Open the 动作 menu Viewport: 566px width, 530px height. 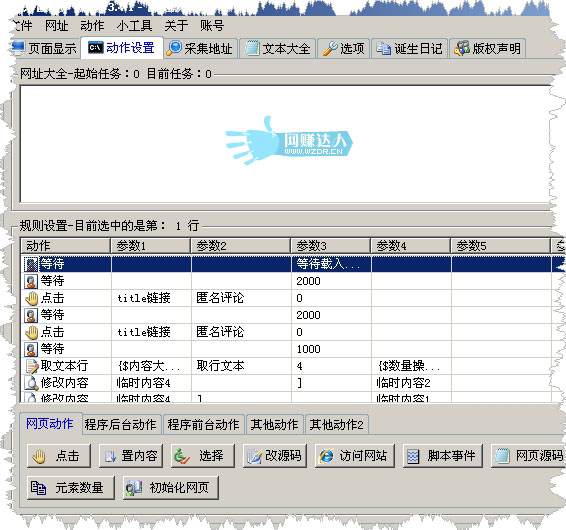[x=92, y=26]
